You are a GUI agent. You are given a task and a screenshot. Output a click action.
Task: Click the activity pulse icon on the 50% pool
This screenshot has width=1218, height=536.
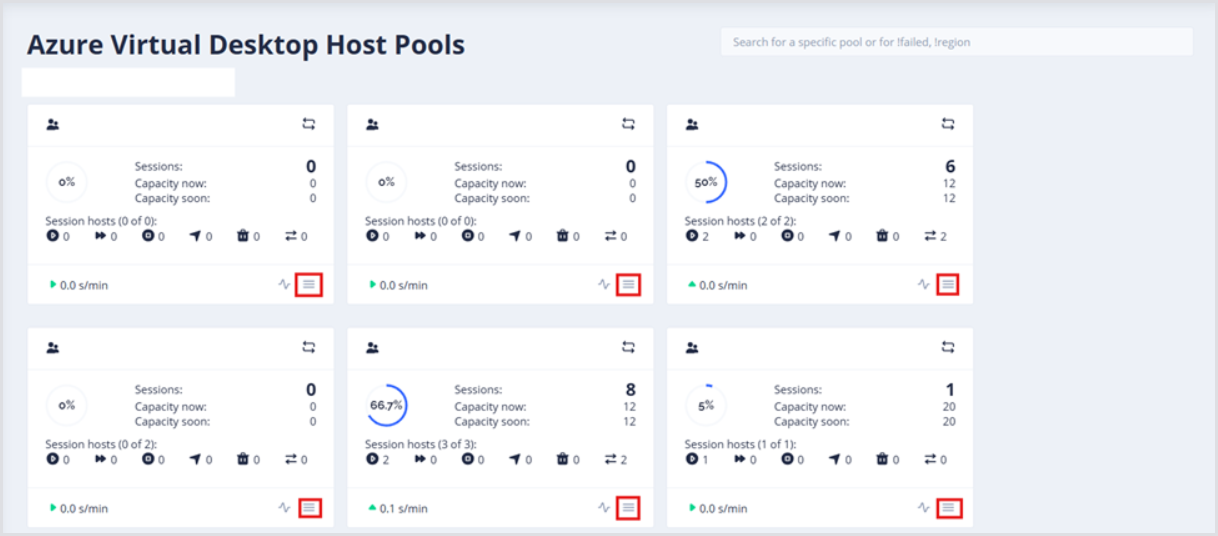pyautogui.click(x=923, y=285)
